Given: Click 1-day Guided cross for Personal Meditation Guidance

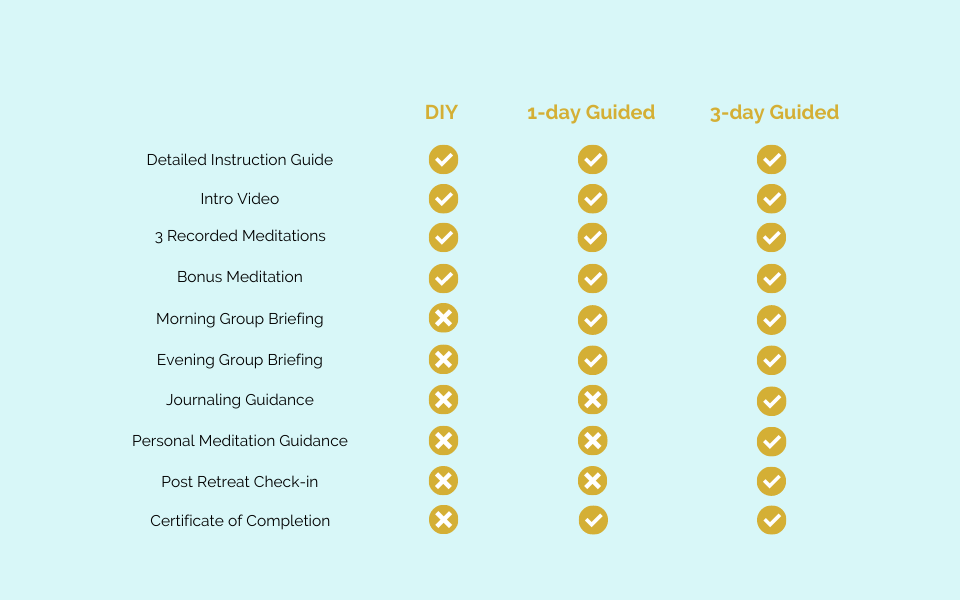Looking at the screenshot, I should pyautogui.click(x=593, y=441).
